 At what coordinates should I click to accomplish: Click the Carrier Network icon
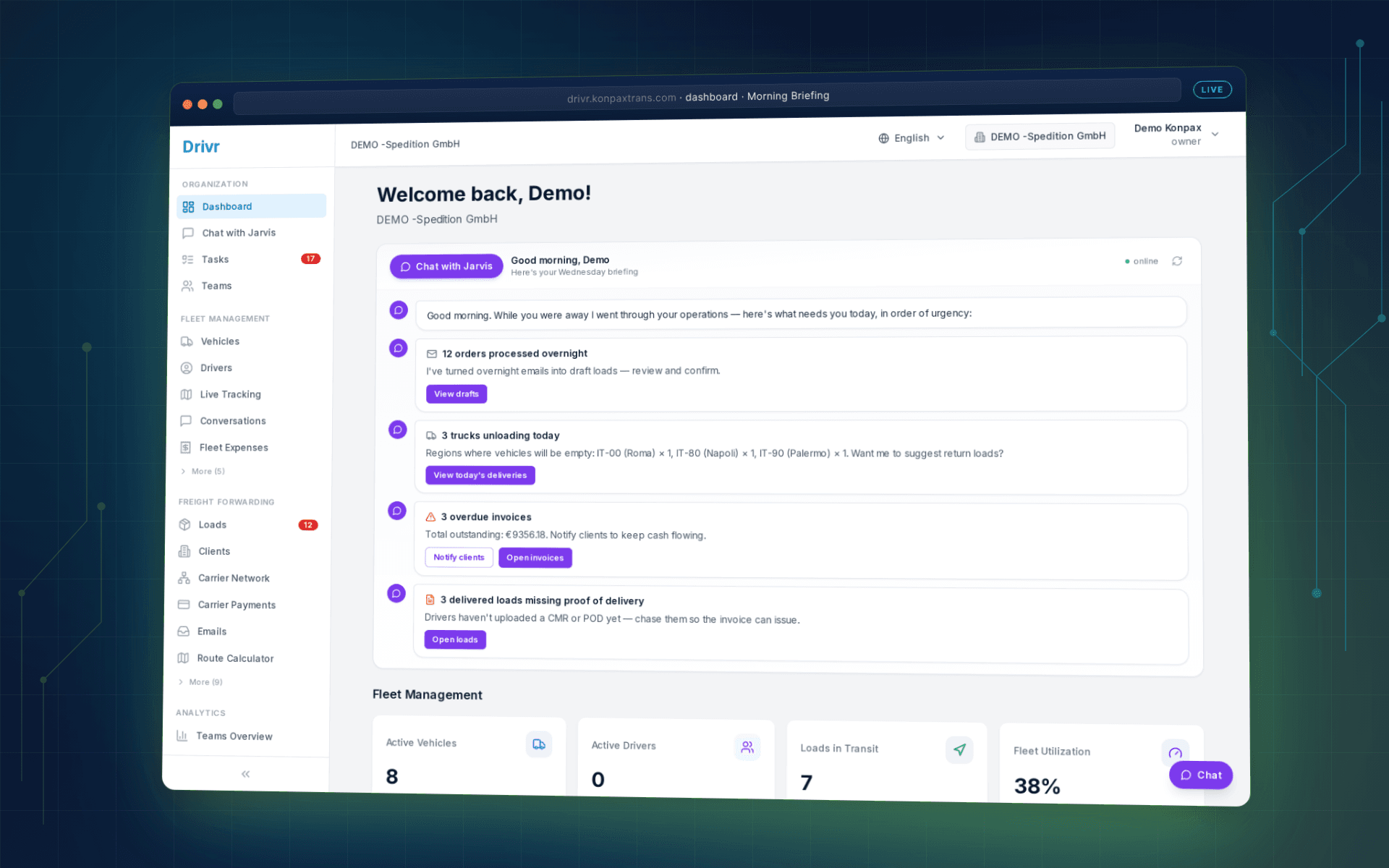184,578
